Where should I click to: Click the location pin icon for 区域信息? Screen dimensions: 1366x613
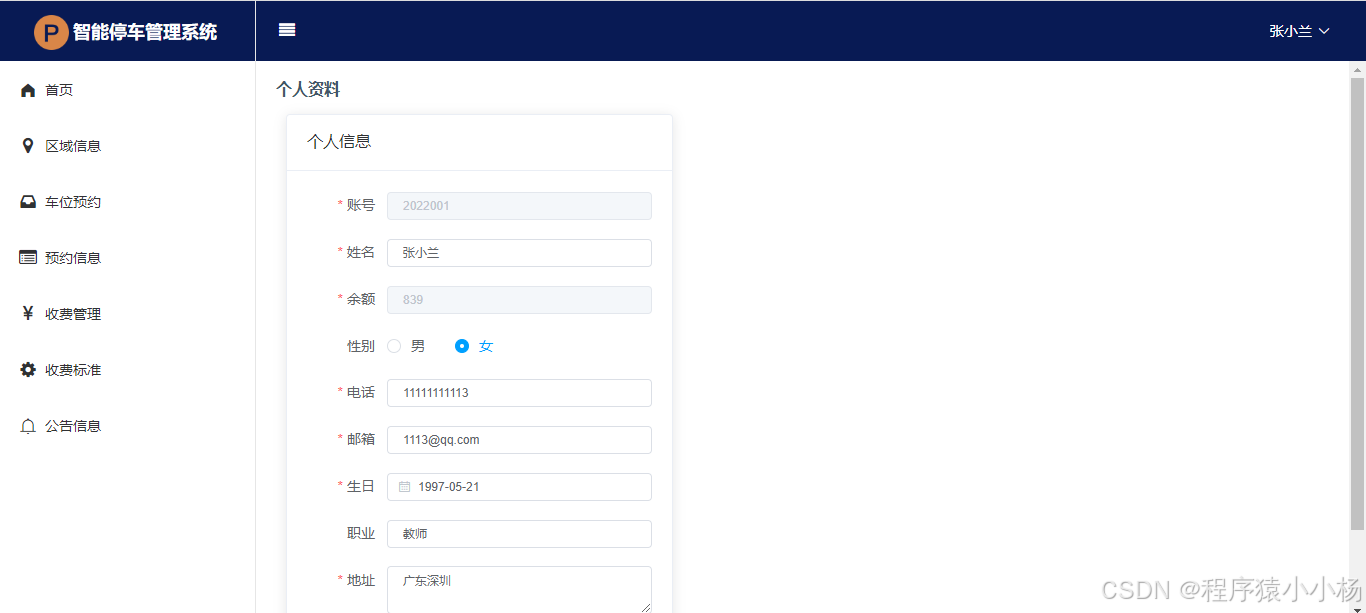[x=28, y=146]
